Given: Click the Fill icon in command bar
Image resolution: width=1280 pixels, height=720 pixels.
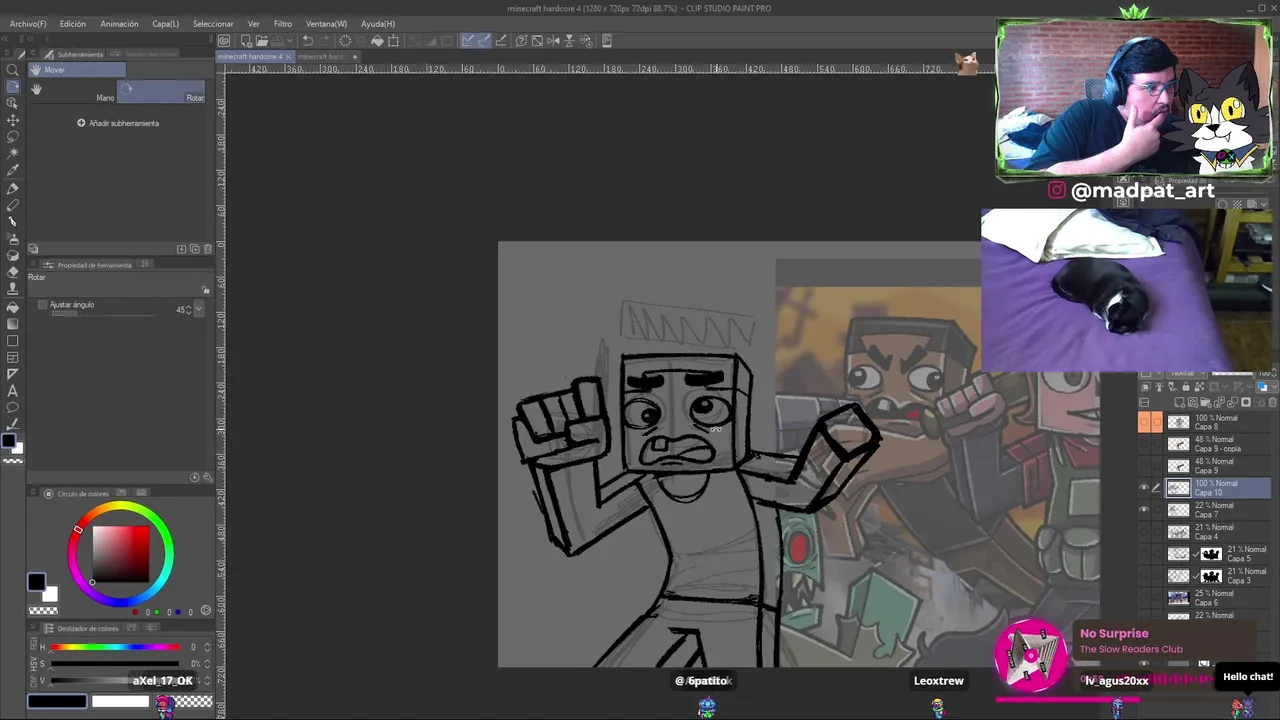Looking at the screenshot, I should coord(377,41).
